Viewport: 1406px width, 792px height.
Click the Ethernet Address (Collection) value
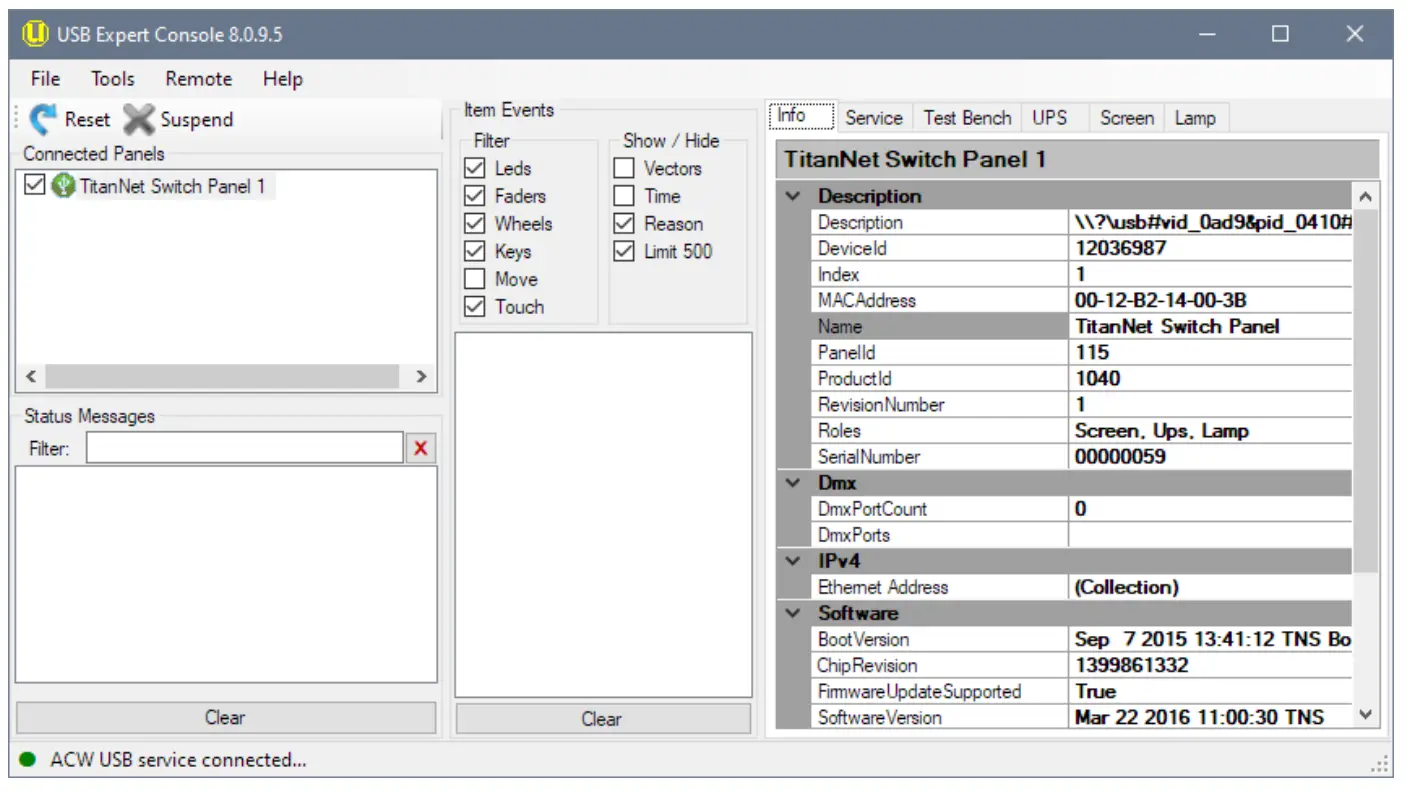1127,587
